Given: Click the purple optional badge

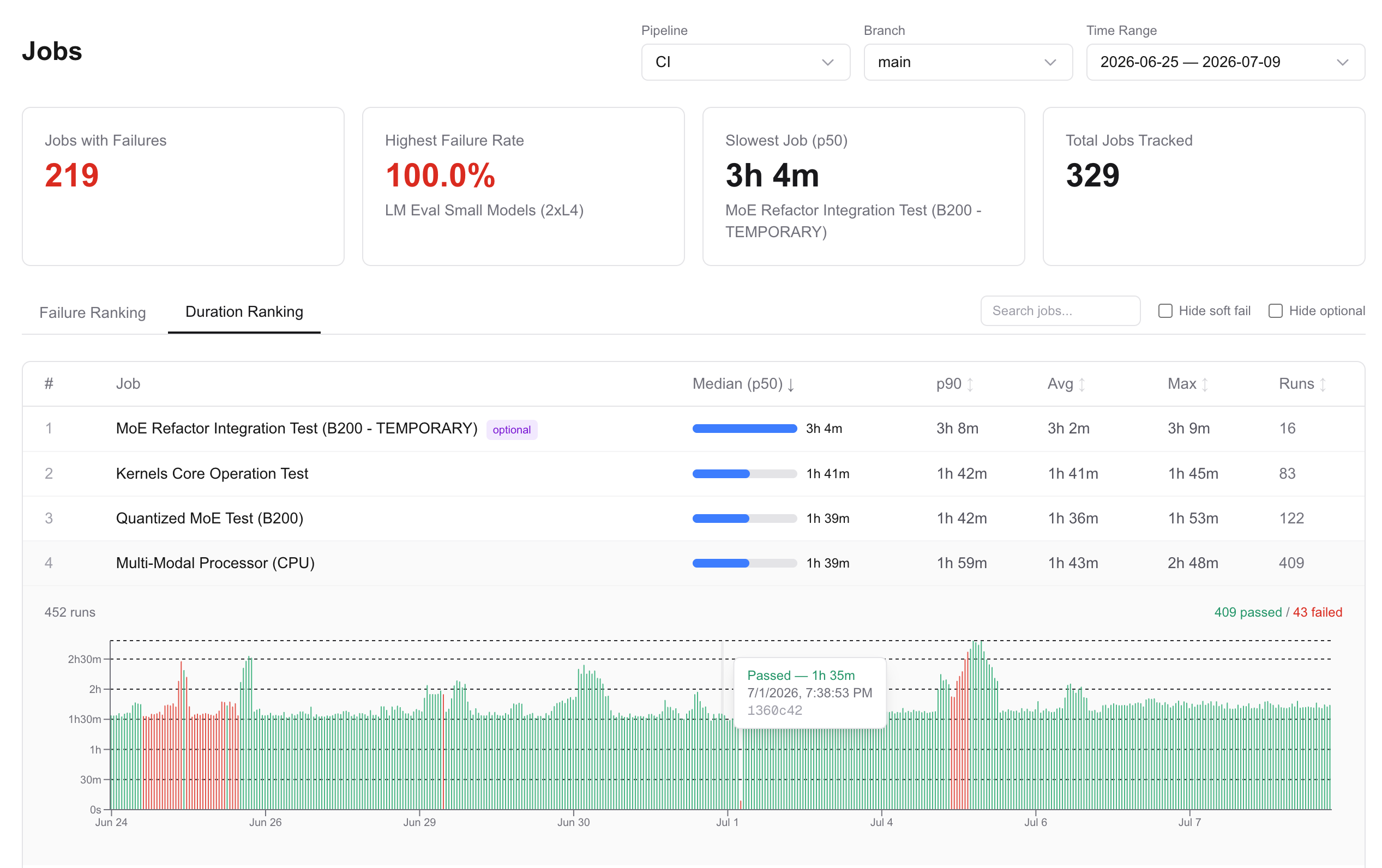Looking at the screenshot, I should (512, 430).
